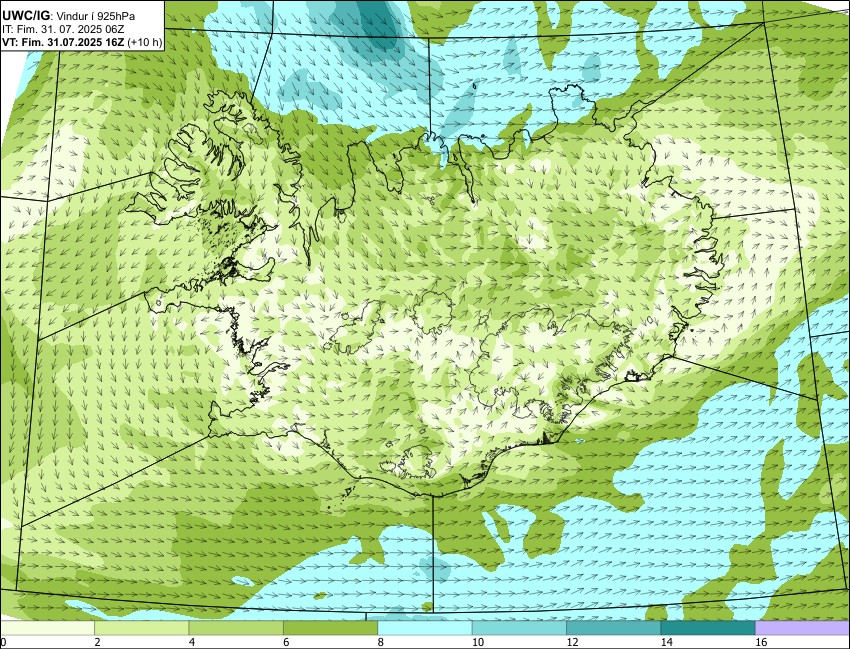This screenshot has height=649, width=850.
Task: Click the initial time "IT: Fim. 31. 07. 2025 06Z"
Action: 63,30
